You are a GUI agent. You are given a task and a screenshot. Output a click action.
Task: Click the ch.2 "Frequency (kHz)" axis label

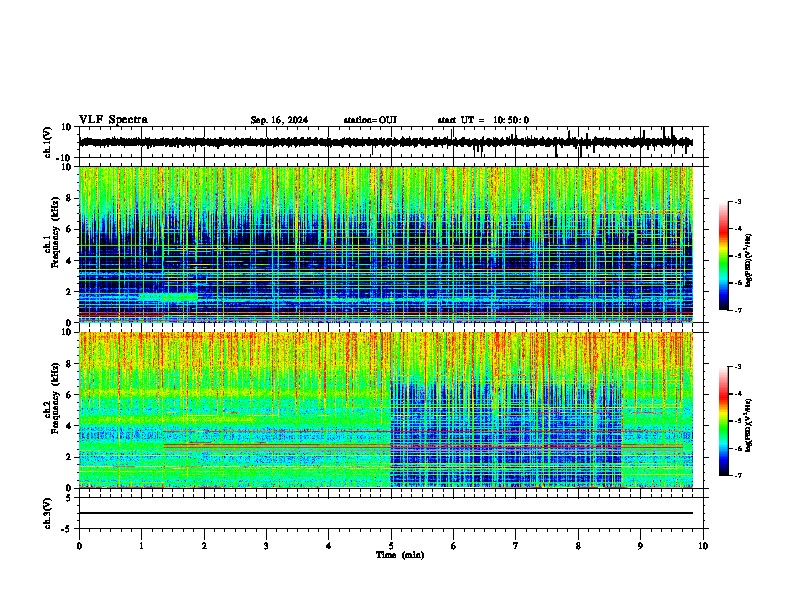coord(55,399)
